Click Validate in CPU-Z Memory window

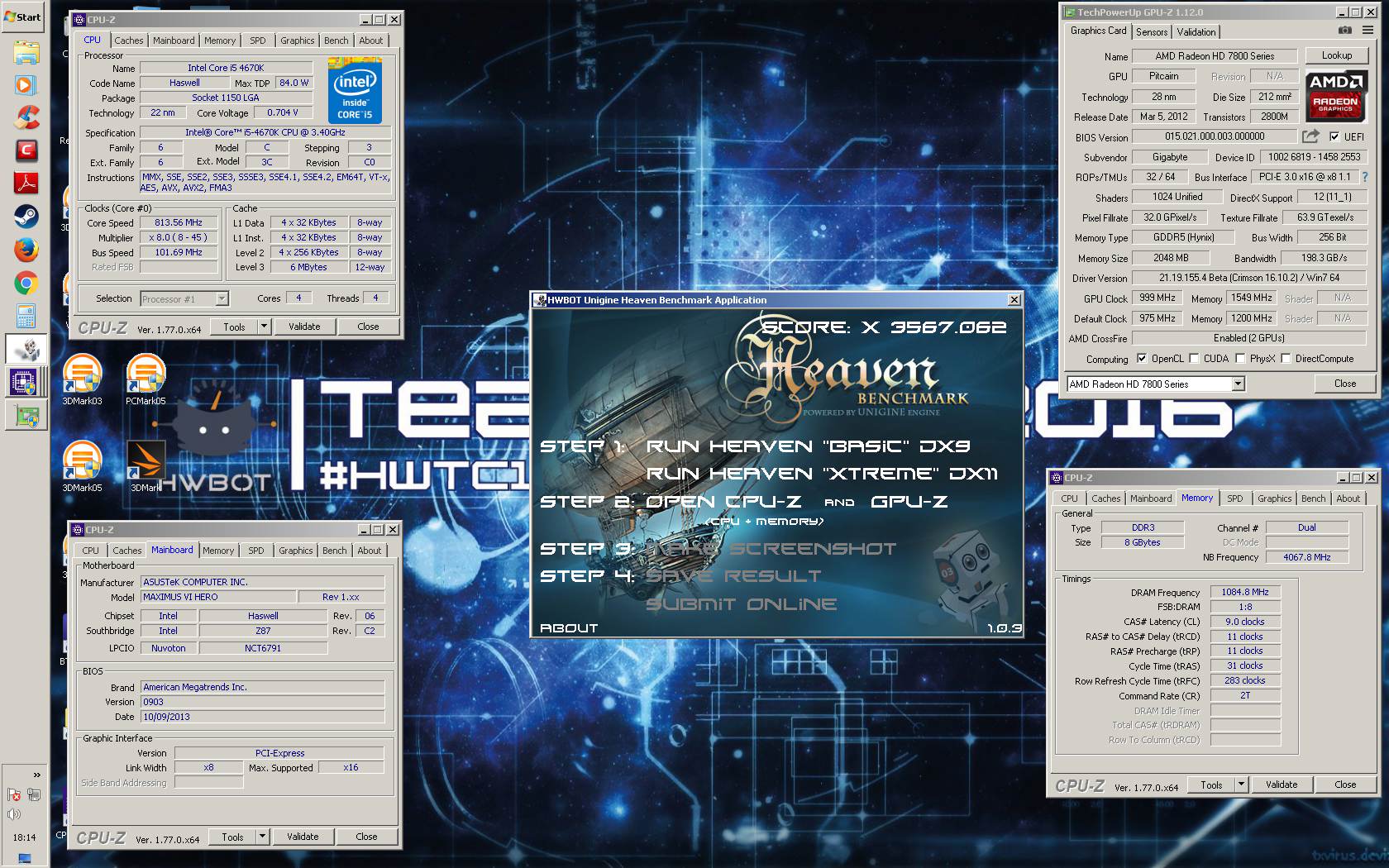click(x=1281, y=785)
